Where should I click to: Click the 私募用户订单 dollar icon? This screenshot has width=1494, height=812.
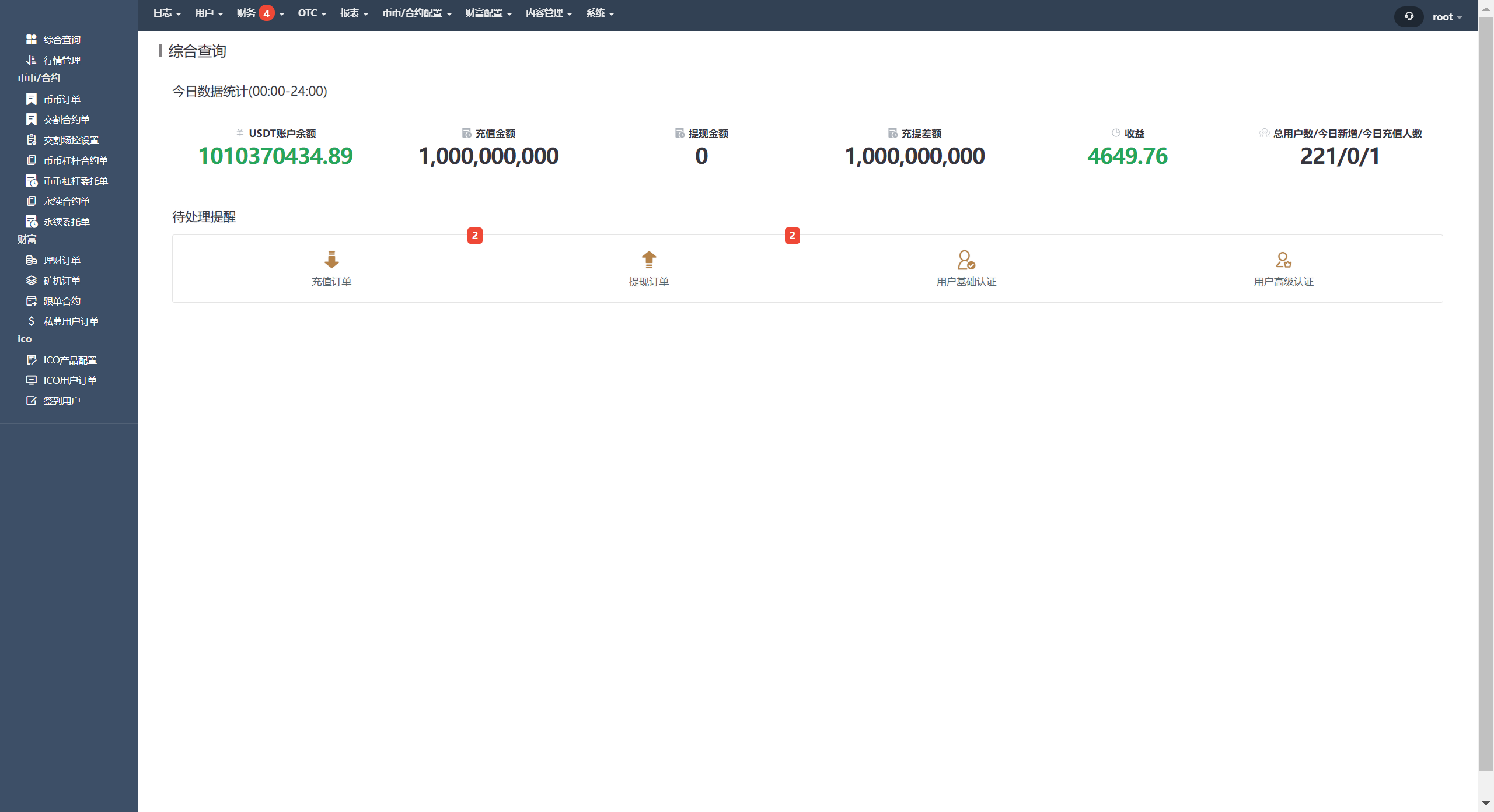(32, 321)
